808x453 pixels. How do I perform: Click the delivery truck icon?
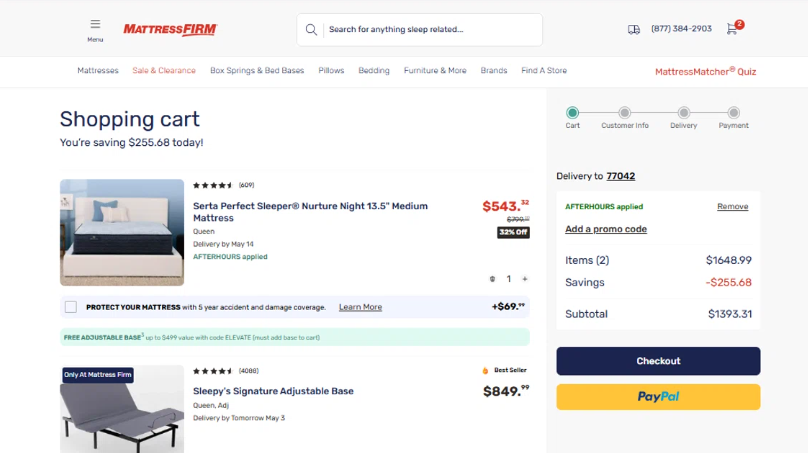point(634,29)
